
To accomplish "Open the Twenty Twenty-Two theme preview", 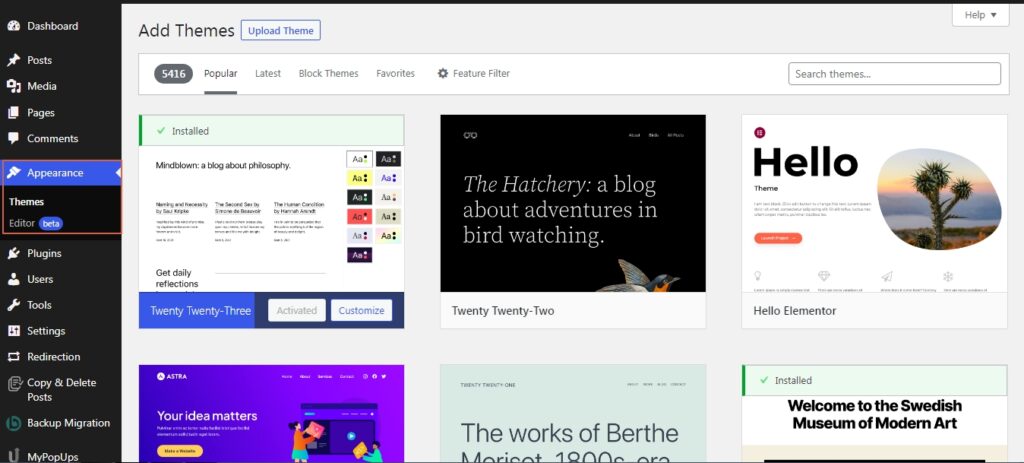I will 573,203.
